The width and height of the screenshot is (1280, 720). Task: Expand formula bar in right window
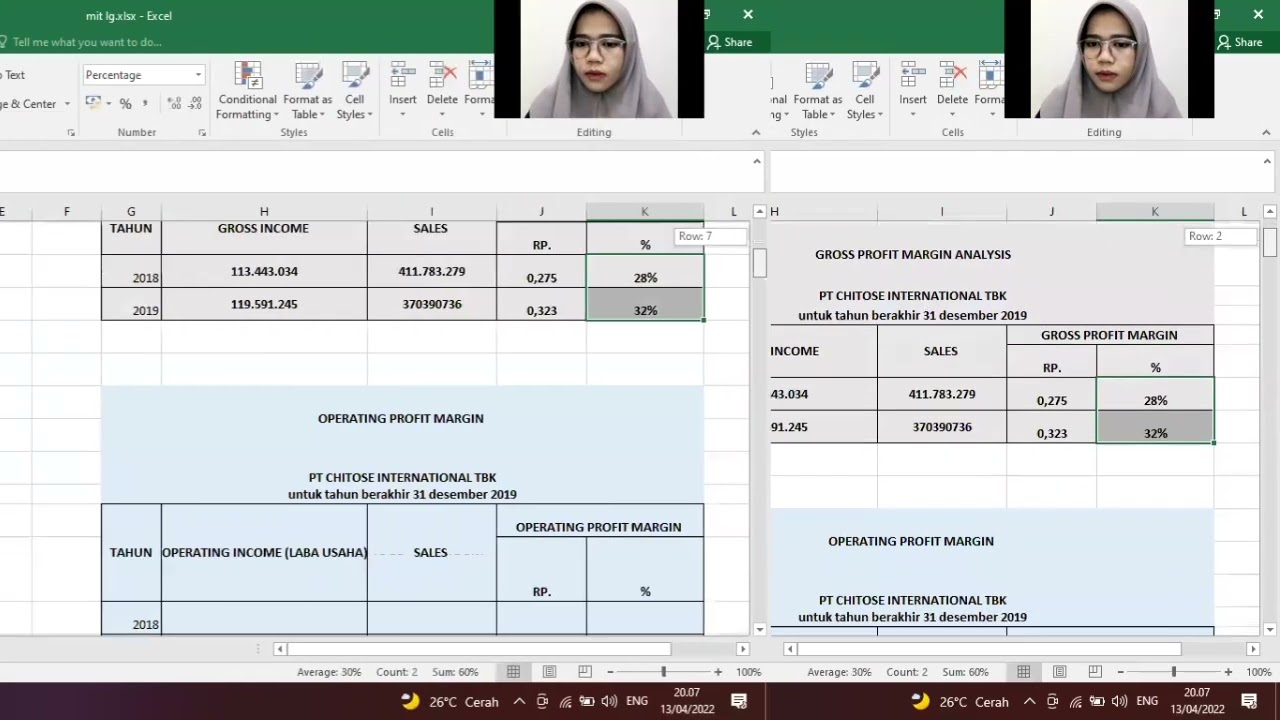tap(1266, 161)
